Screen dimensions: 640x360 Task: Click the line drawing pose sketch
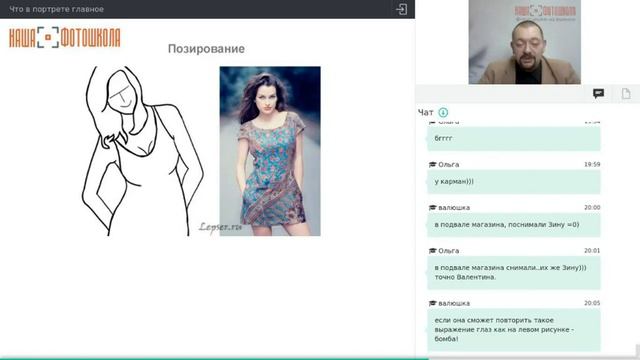point(142,151)
